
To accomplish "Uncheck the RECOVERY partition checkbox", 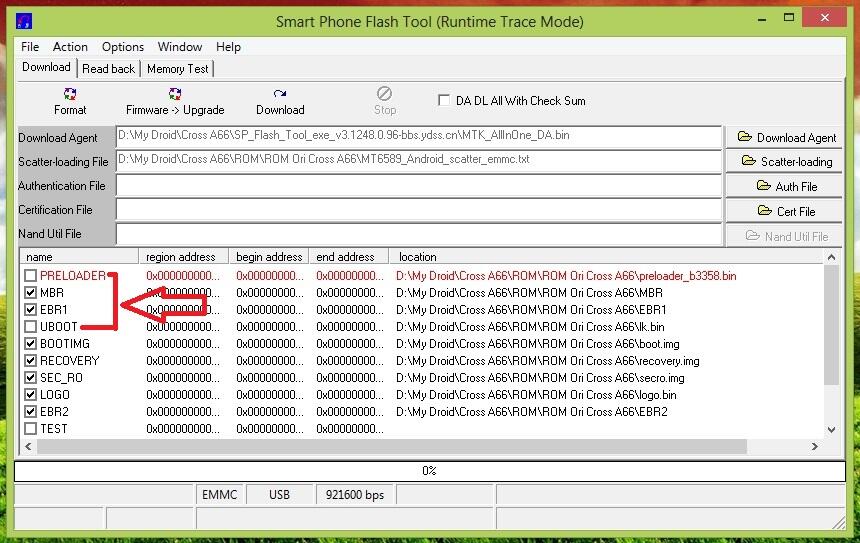I will (31, 360).
